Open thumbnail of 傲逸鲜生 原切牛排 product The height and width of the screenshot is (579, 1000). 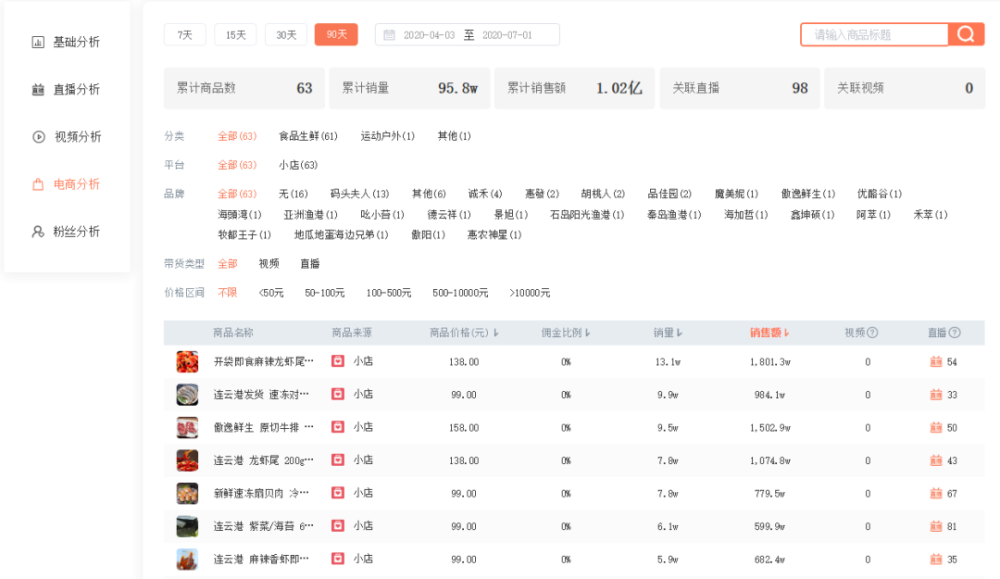tap(187, 427)
